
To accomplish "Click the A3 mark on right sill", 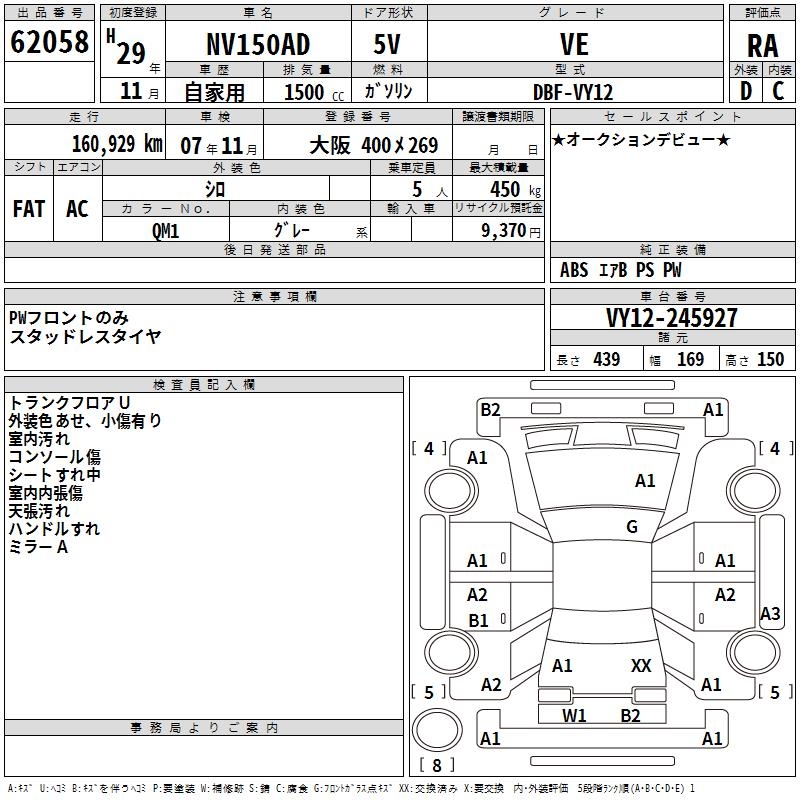I will [770, 613].
